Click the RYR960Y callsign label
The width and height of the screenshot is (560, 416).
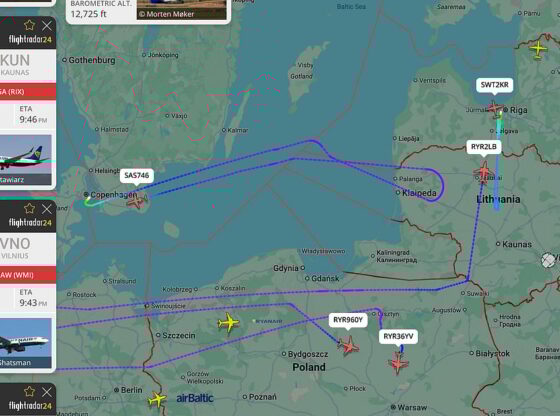348,320
